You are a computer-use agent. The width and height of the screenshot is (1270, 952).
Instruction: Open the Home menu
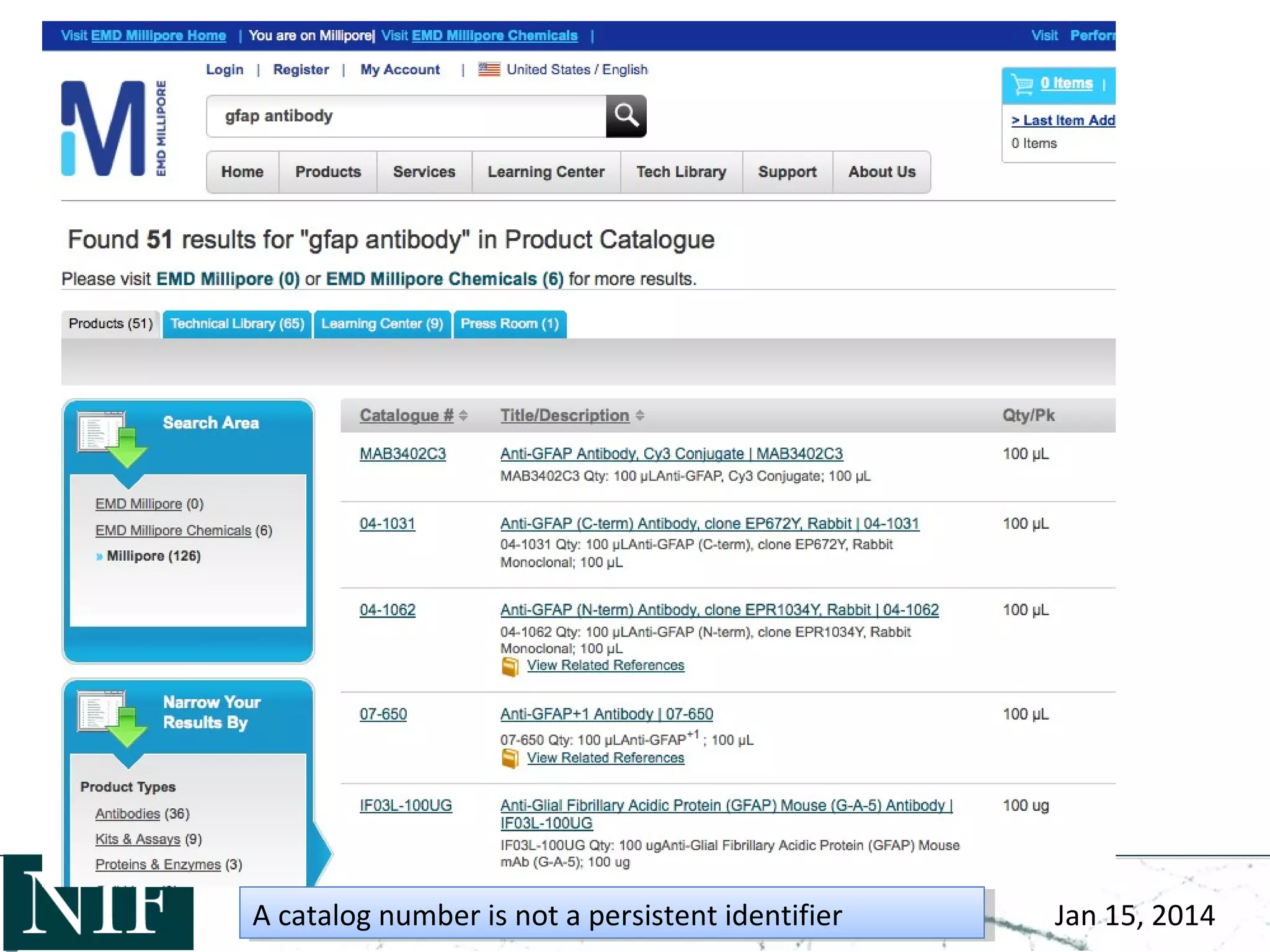click(x=242, y=172)
